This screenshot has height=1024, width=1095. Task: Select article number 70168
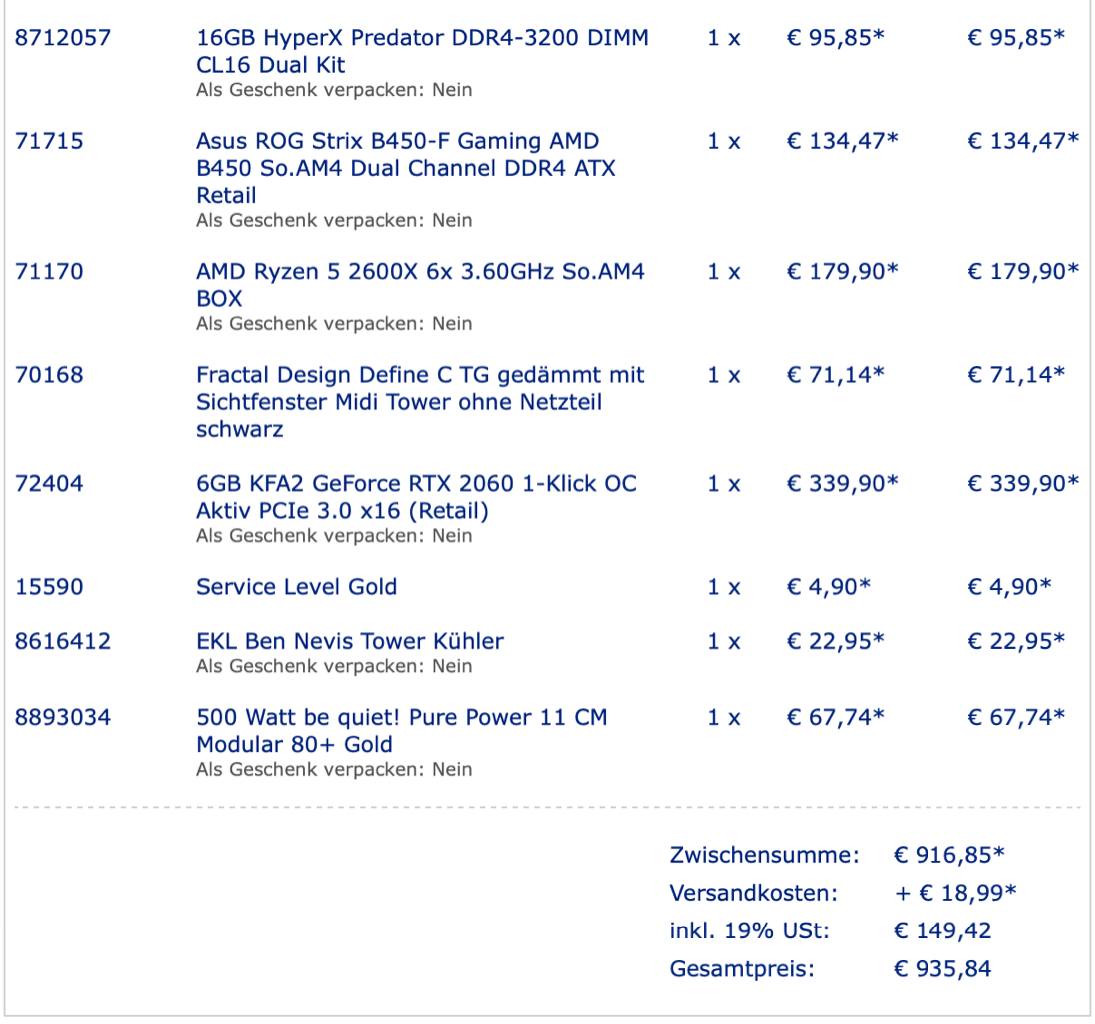pyautogui.click(x=49, y=375)
